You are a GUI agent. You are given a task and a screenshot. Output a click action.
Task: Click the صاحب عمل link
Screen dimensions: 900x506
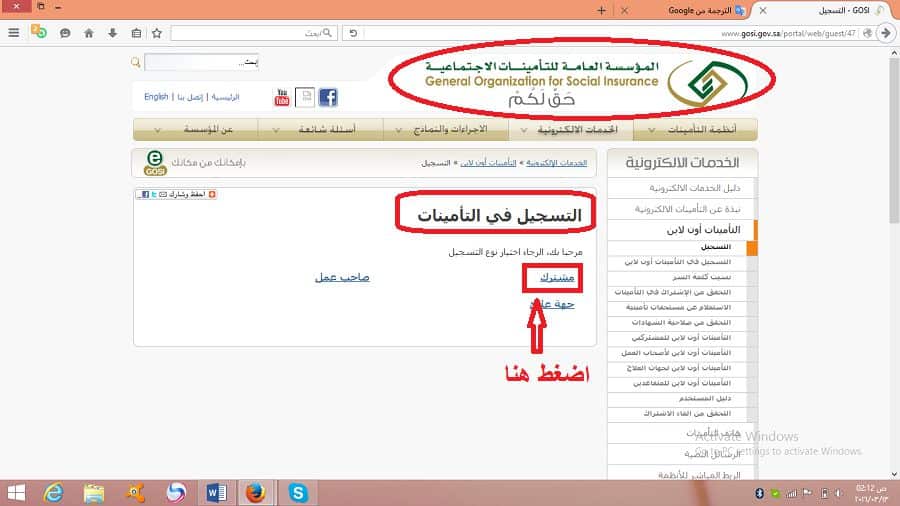tap(342, 278)
